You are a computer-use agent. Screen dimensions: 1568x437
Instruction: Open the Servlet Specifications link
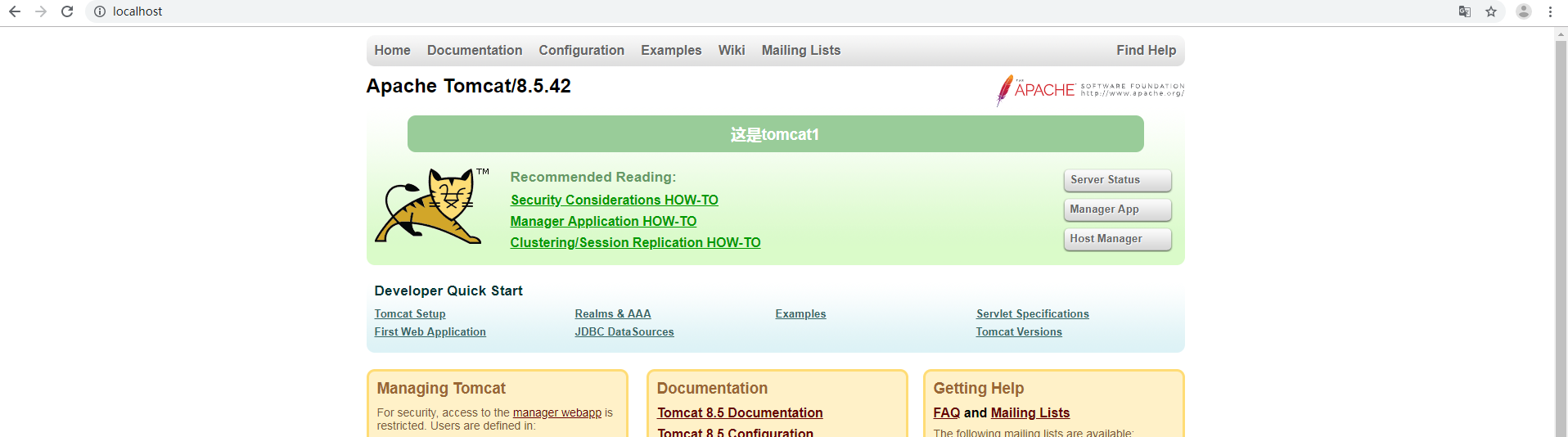[1032, 313]
